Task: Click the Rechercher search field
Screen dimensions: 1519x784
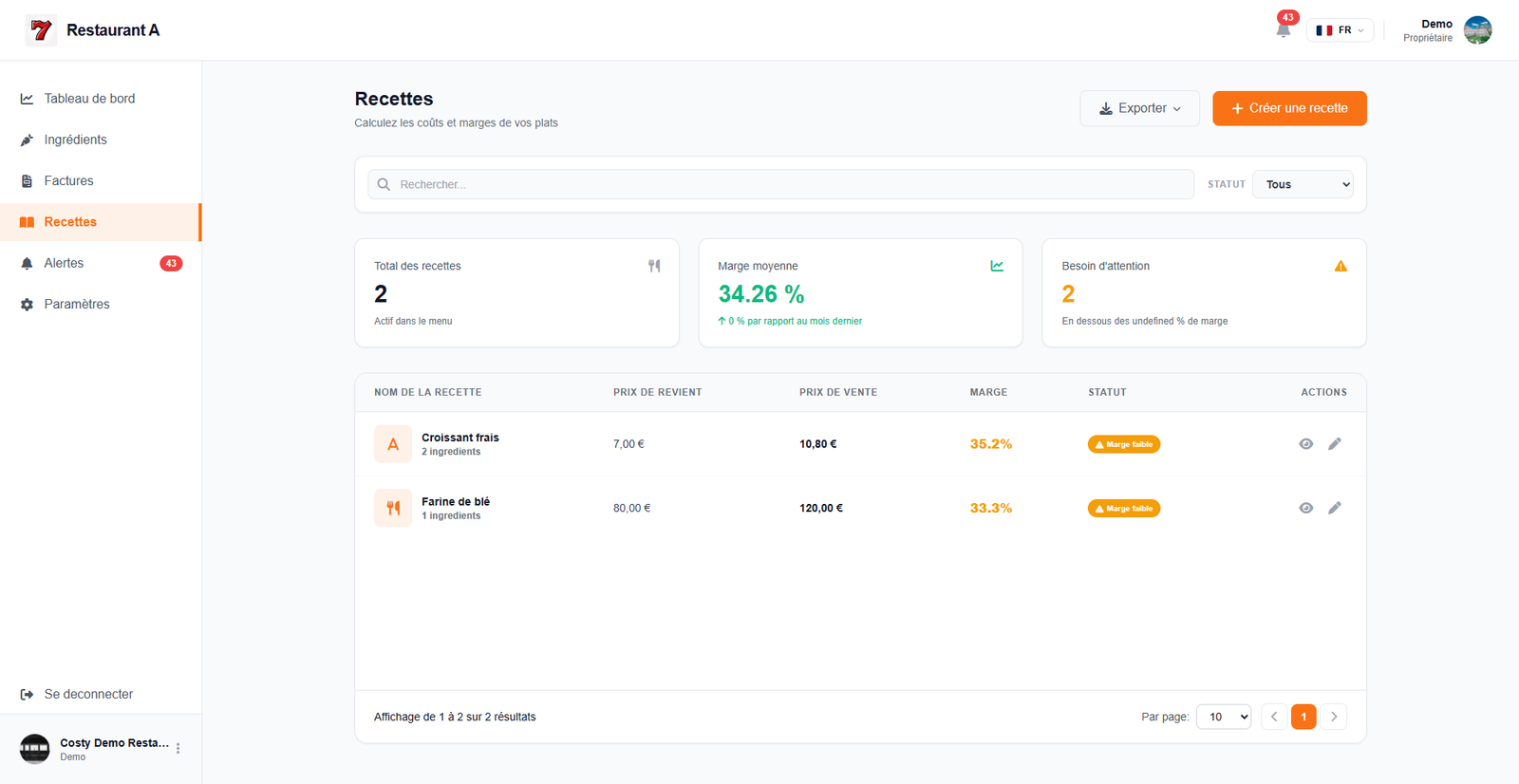Action: (x=788, y=184)
